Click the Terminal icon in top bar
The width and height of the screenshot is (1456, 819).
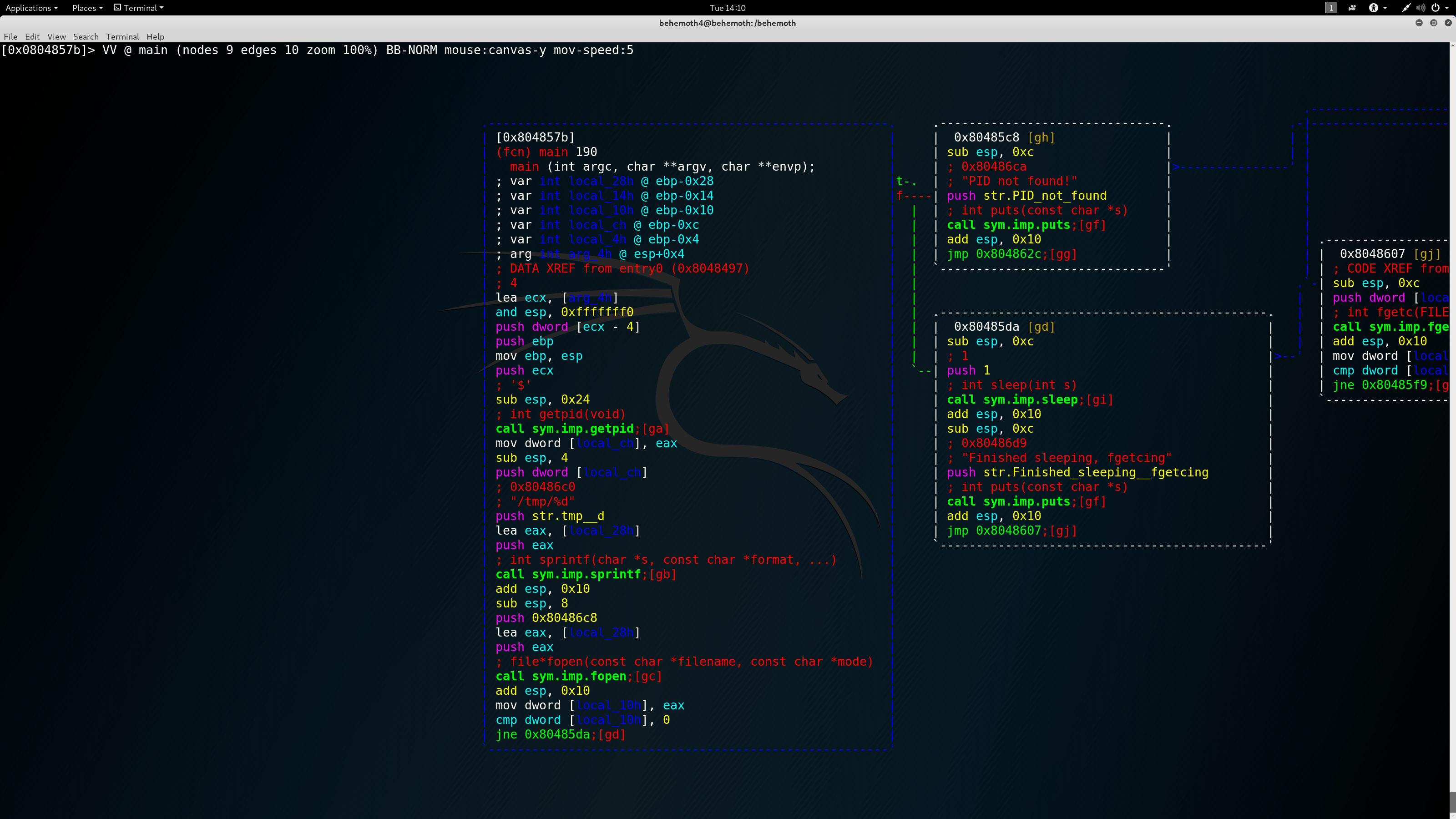point(117,7)
